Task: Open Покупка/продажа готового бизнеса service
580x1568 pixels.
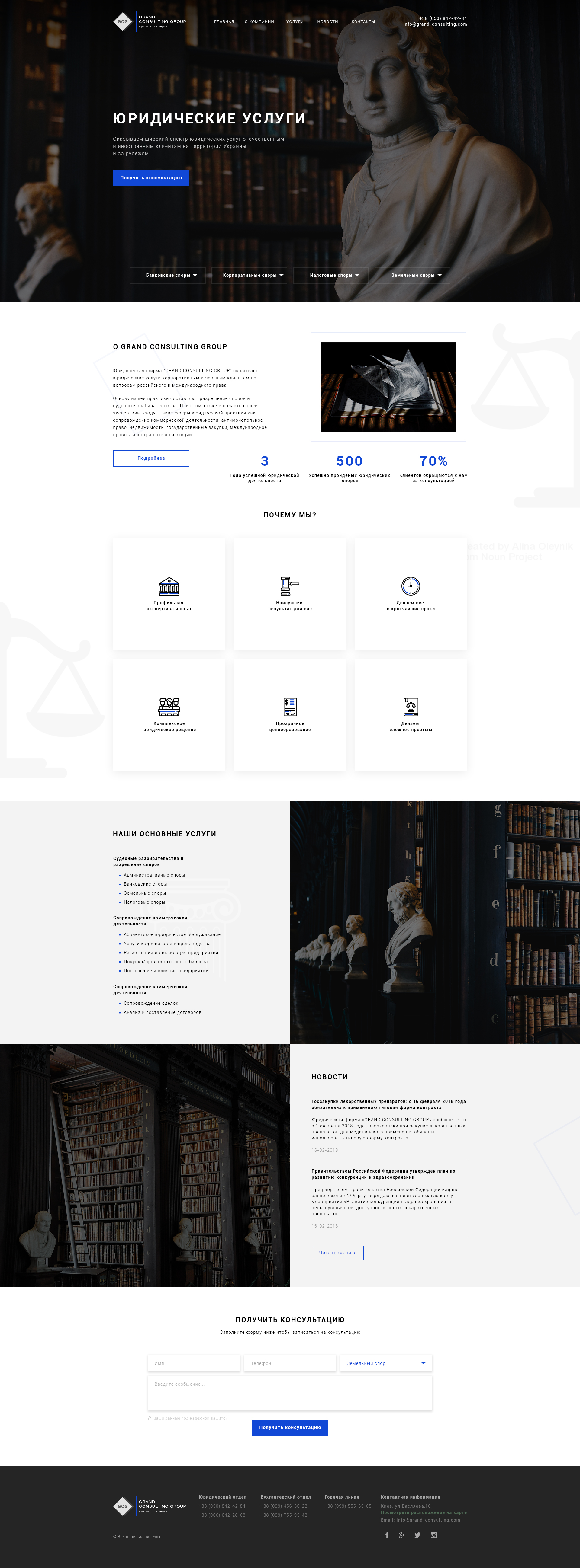Action: (166, 962)
